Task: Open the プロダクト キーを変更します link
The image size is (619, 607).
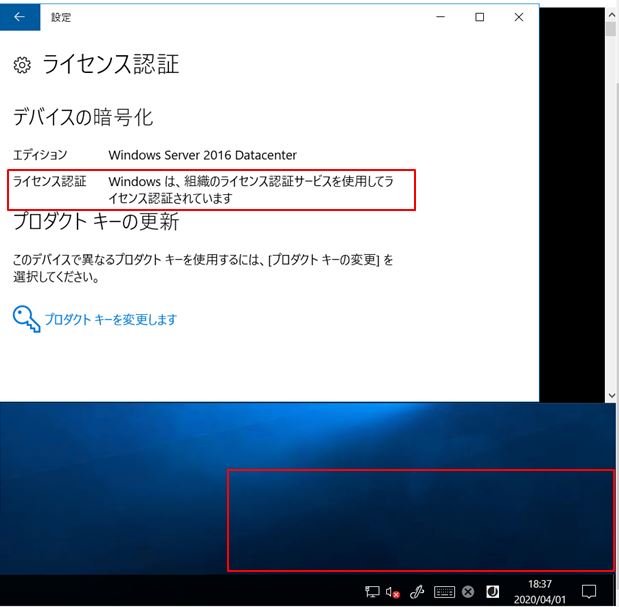Action: 110,320
